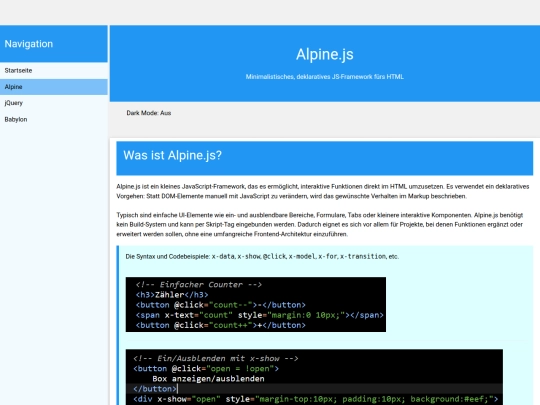Click the count-- button code line
This screenshot has width=540, height=405.
tap(220, 305)
